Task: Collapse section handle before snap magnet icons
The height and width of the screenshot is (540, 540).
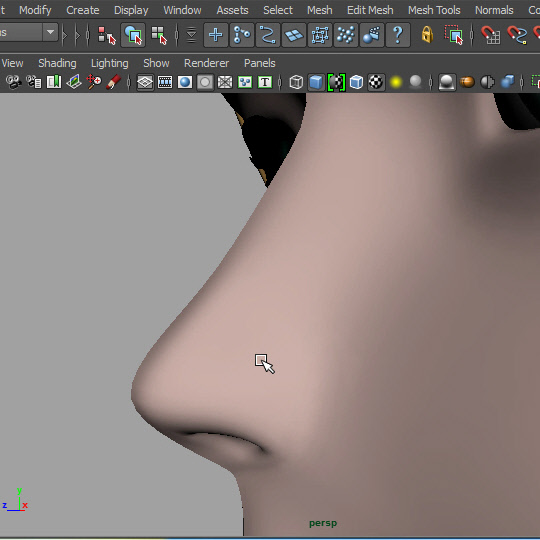Action: click(472, 35)
